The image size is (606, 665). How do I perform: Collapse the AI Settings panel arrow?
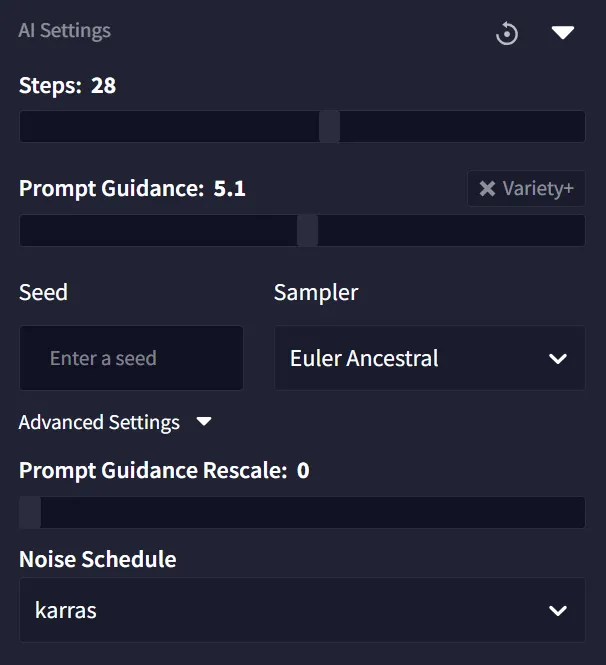(x=563, y=33)
